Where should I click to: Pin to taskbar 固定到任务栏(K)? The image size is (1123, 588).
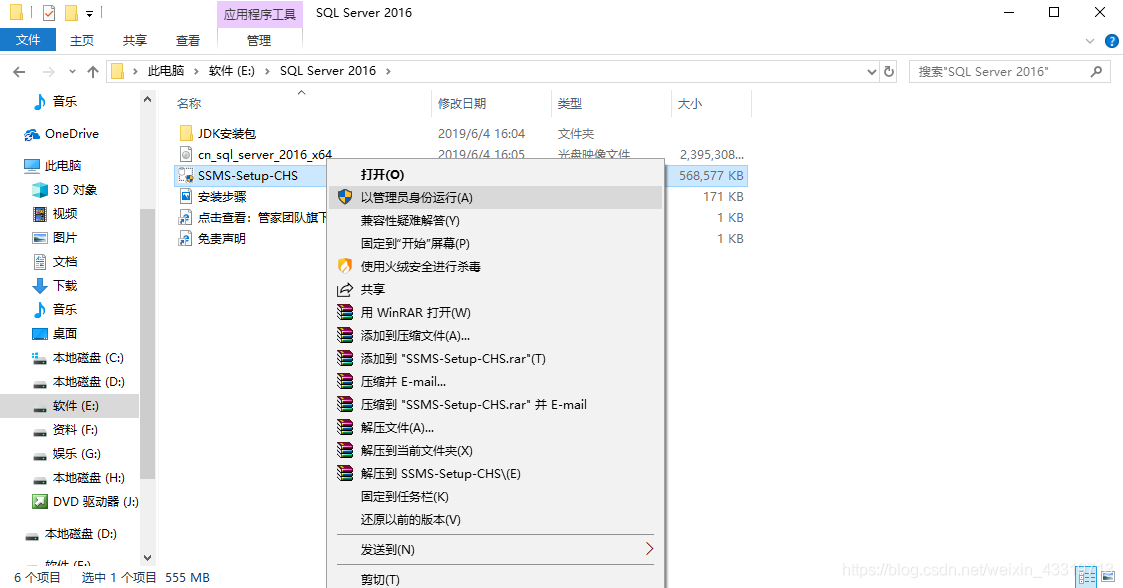495,496
